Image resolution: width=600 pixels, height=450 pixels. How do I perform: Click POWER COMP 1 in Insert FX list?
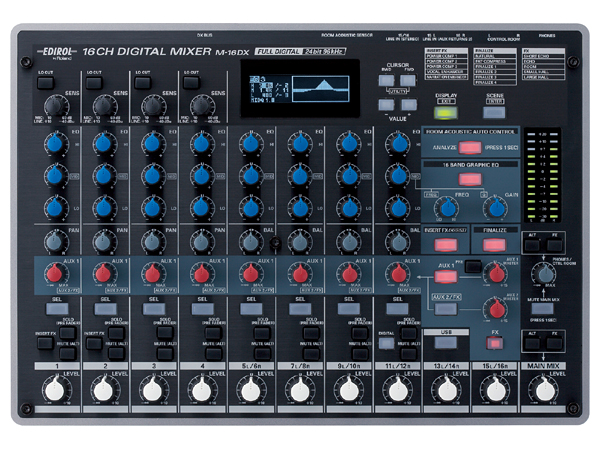[446, 56]
